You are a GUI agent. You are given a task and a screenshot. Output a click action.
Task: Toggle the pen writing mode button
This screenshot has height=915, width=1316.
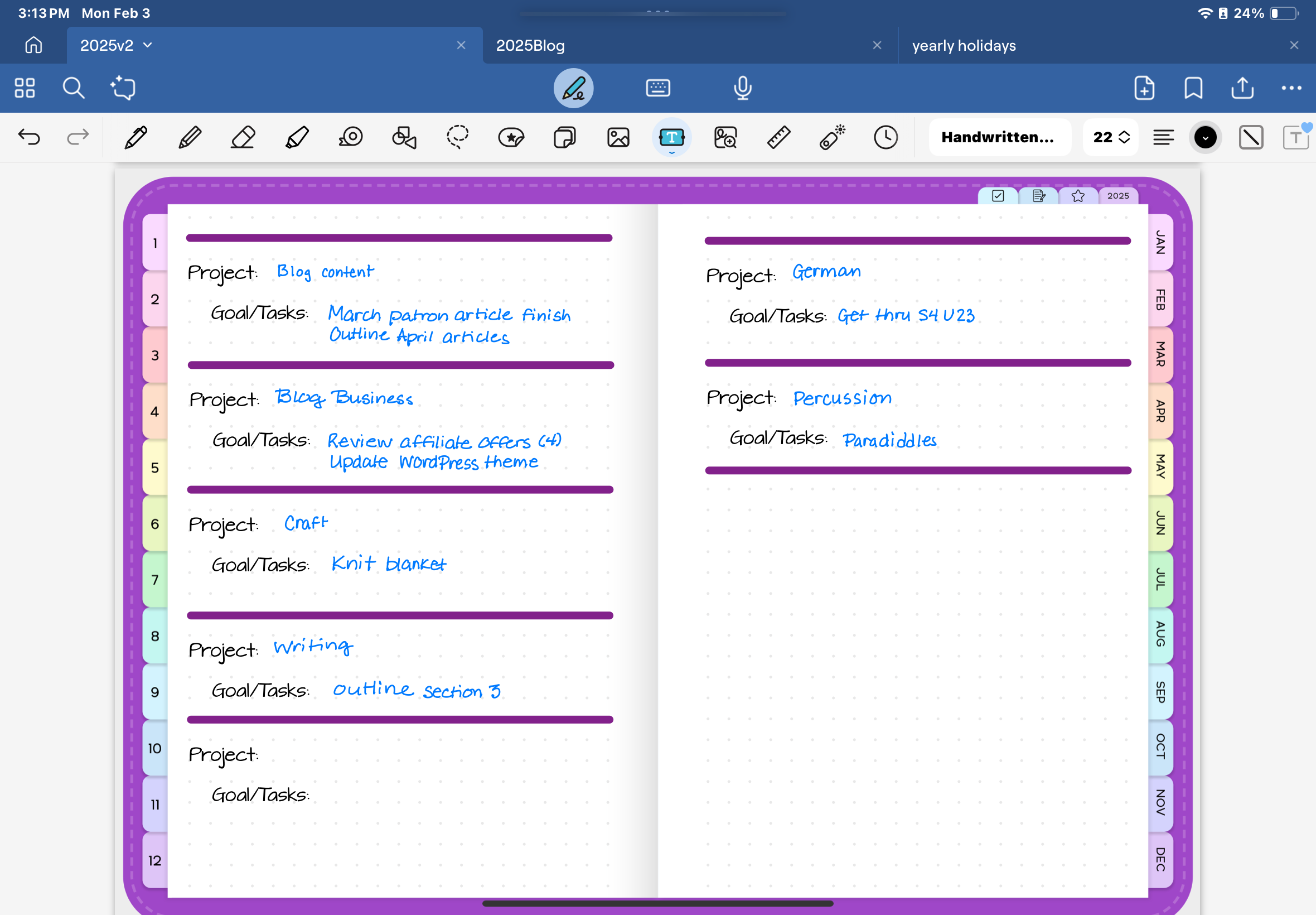click(573, 88)
